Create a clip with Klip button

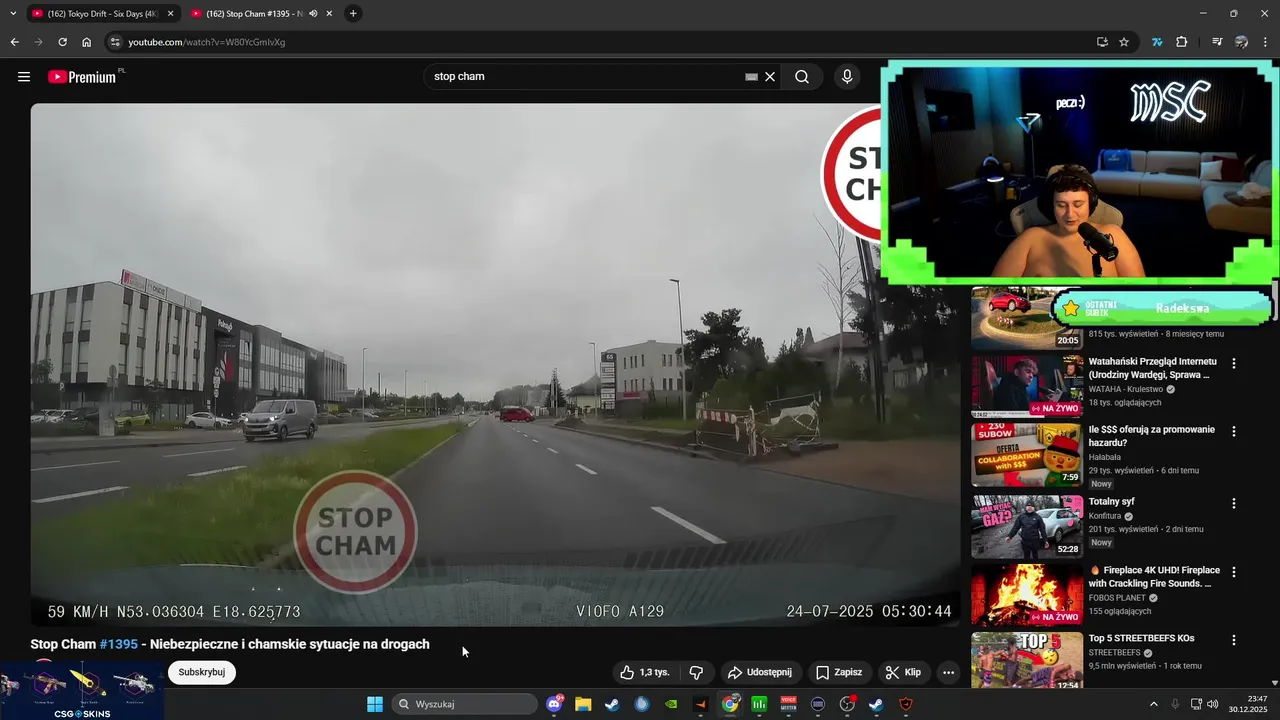pyautogui.click(x=903, y=672)
